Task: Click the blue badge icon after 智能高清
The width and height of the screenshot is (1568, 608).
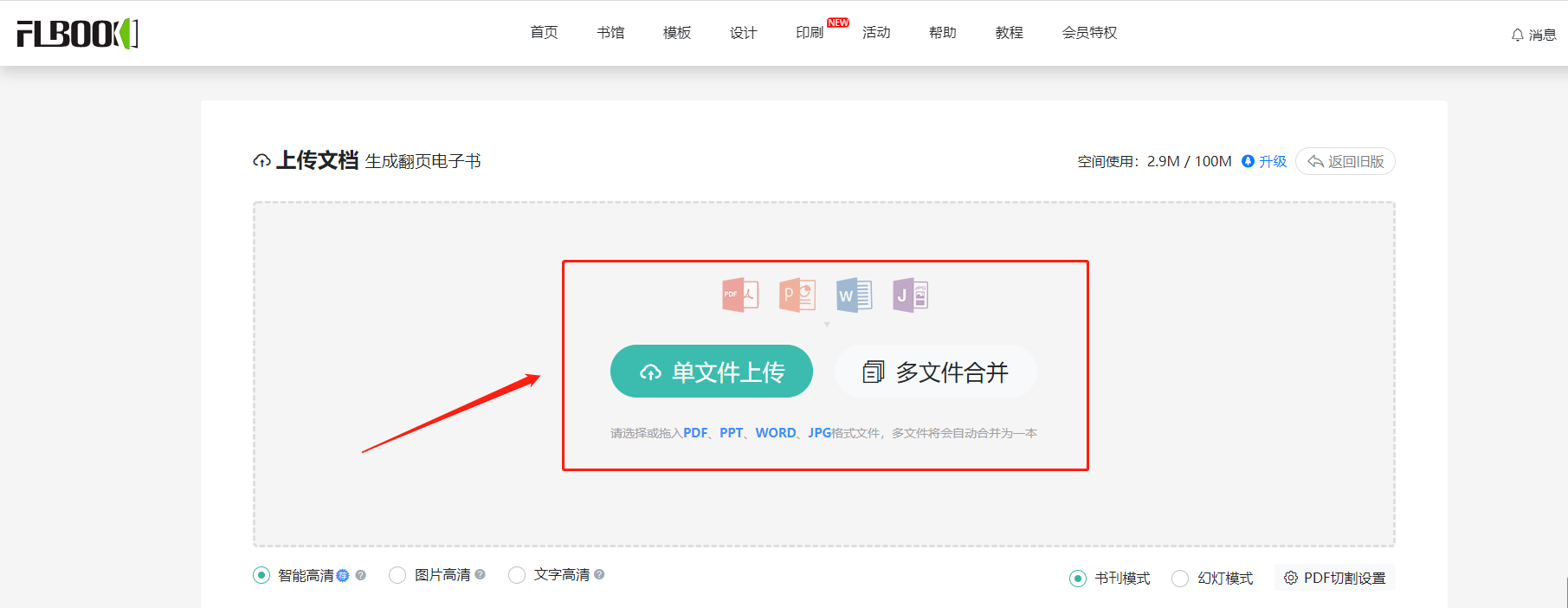Action: pyautogui.click(x=343, y=575)
